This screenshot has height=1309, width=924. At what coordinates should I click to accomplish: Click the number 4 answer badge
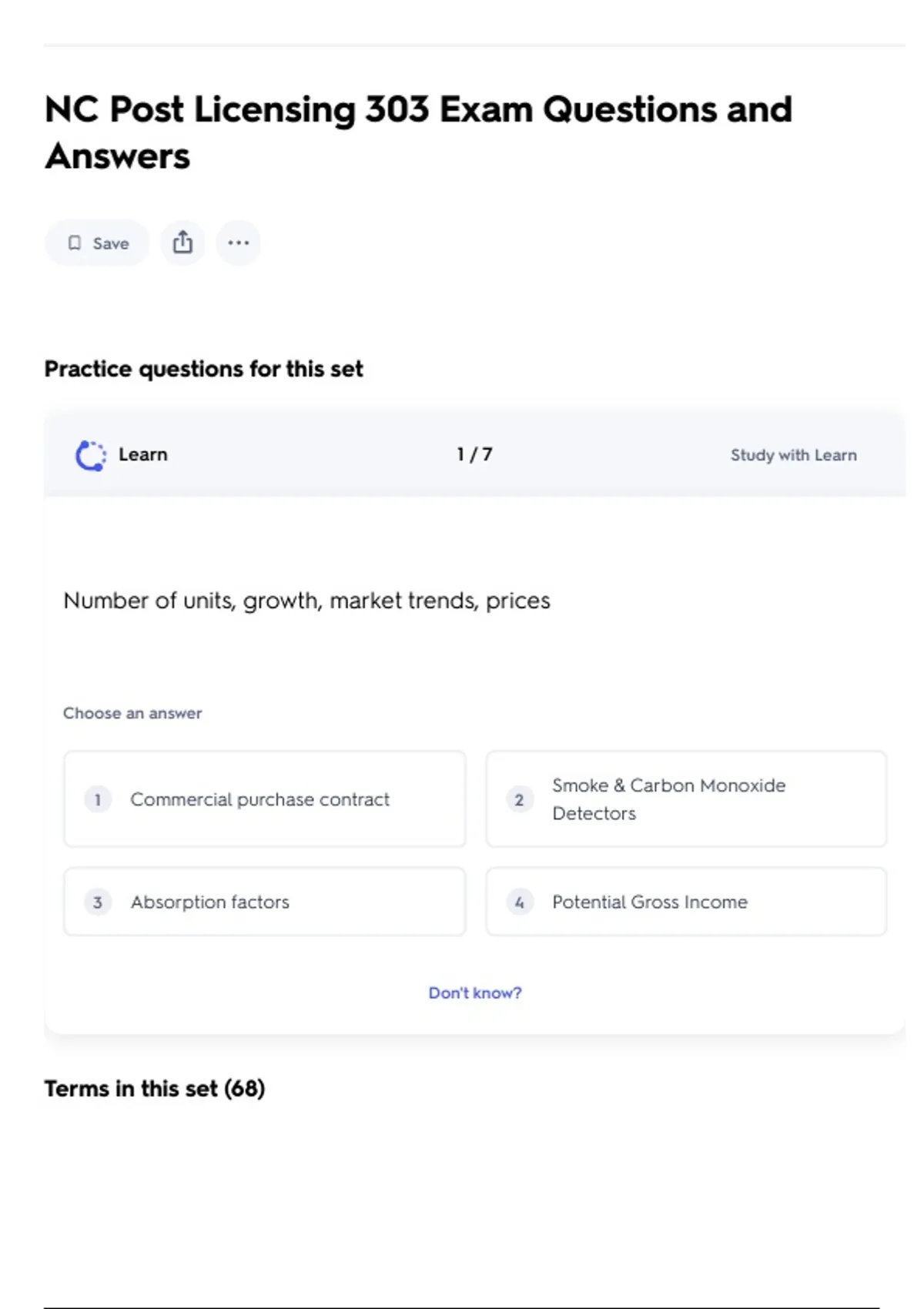coord(520,902)
